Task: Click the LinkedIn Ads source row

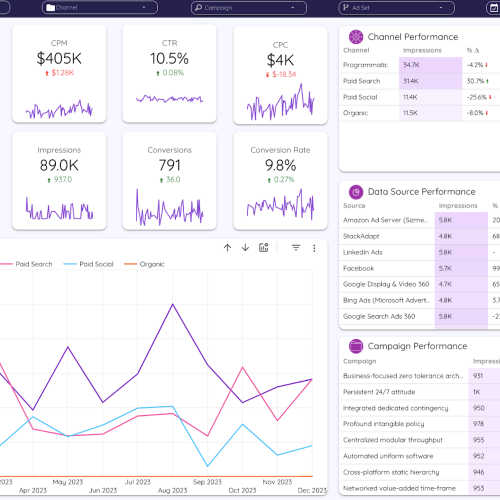Action: [x=419, y=252]
